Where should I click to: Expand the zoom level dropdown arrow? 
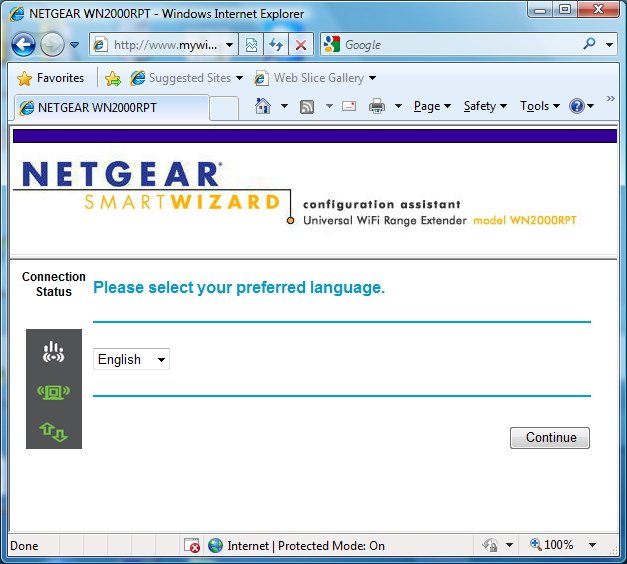593,545
